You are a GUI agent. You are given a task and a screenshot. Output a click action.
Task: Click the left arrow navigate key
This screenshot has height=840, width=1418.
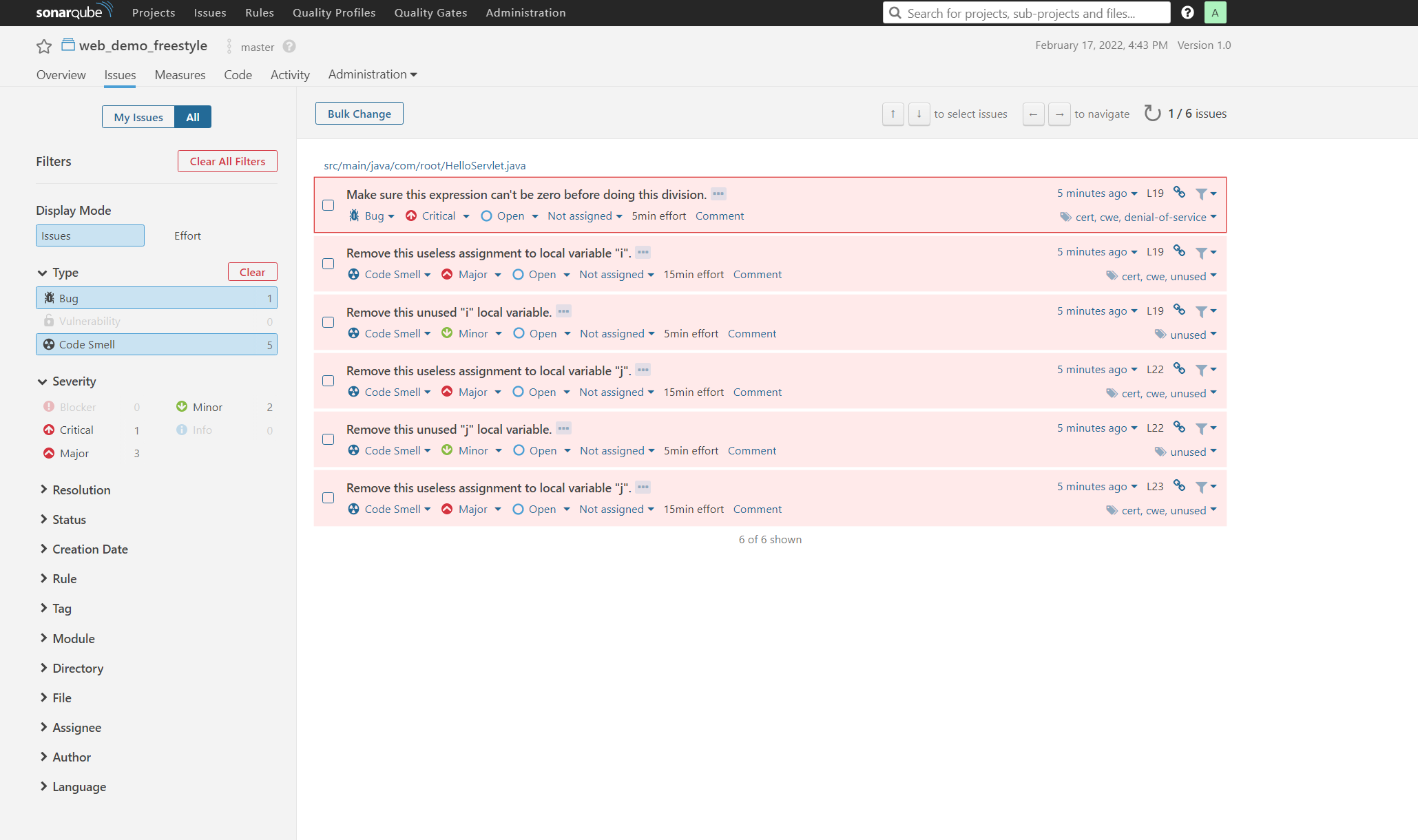tap(1033, 114)
